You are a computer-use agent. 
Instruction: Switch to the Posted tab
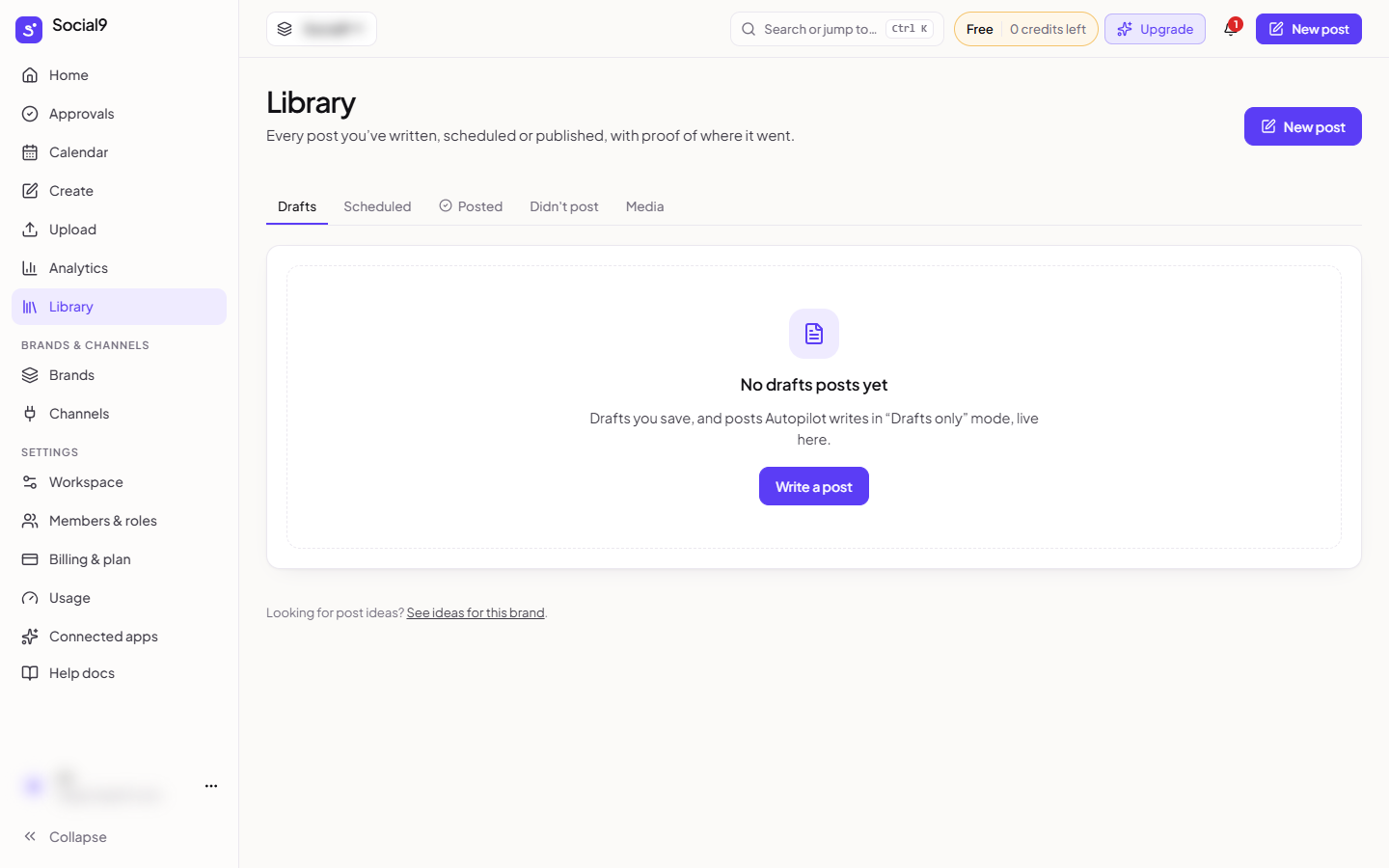pos(471,206)
